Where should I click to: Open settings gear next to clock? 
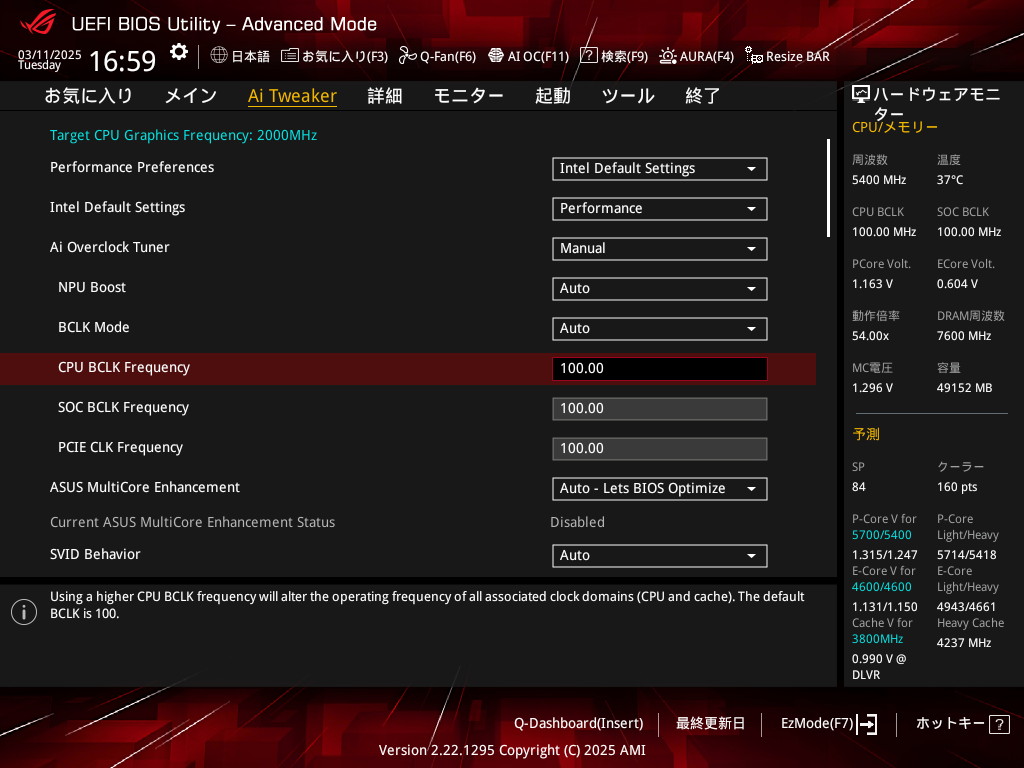[x=178, y=52]
